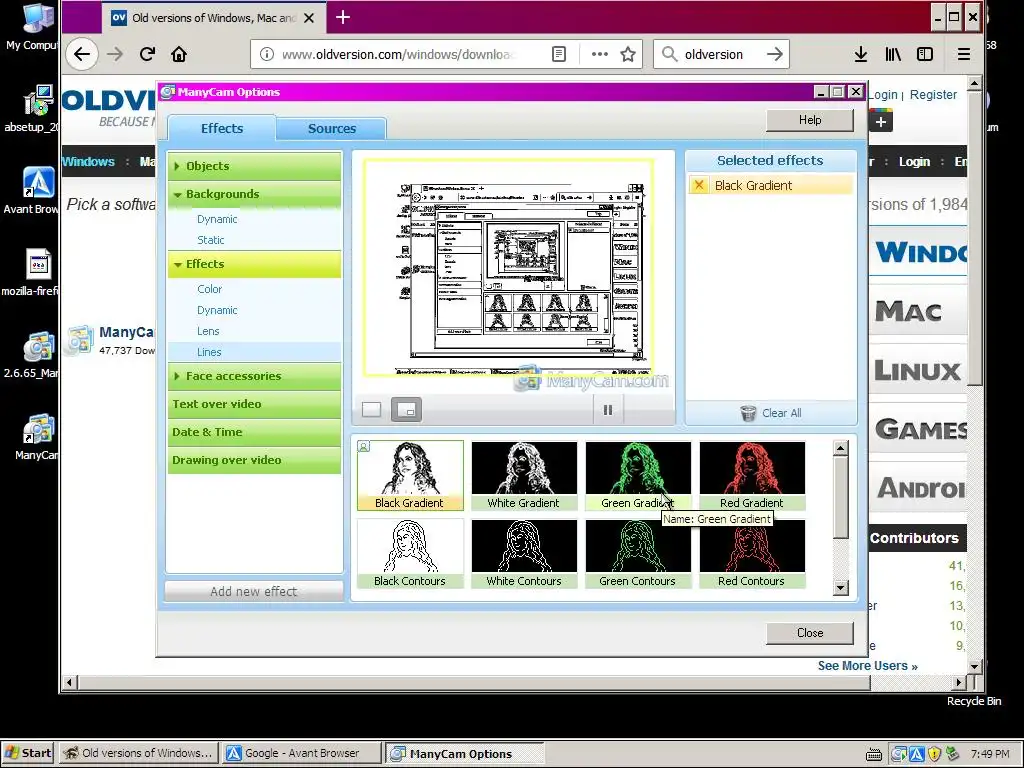Open Avant Browser desktop shortcut
Screen dimensions: 1024x768
point(35,190)
